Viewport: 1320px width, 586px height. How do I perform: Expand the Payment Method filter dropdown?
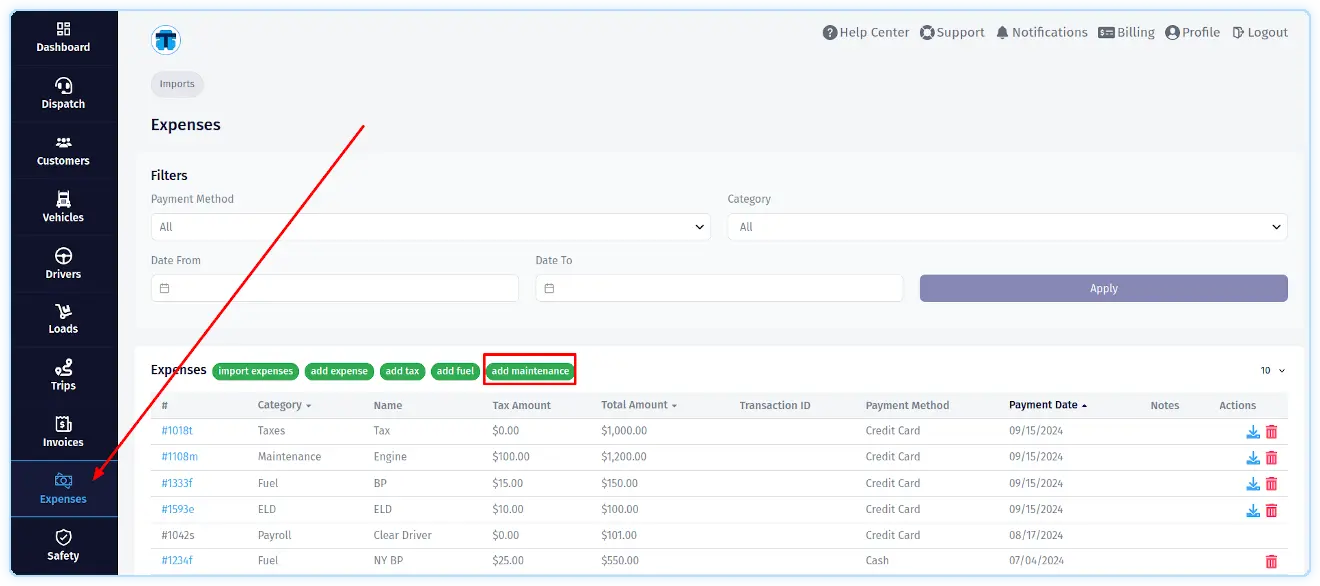430,227
